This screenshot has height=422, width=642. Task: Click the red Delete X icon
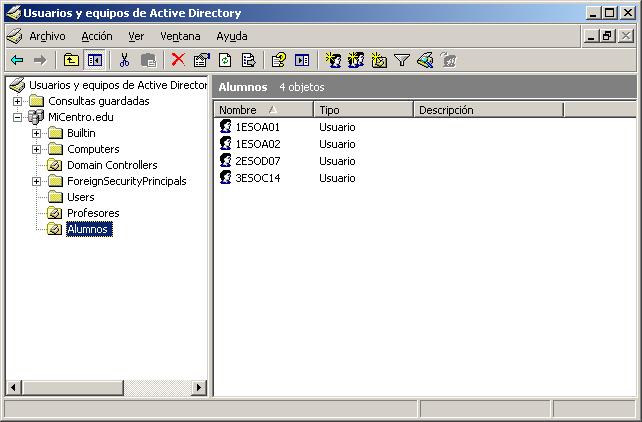(x=178, y=61)
